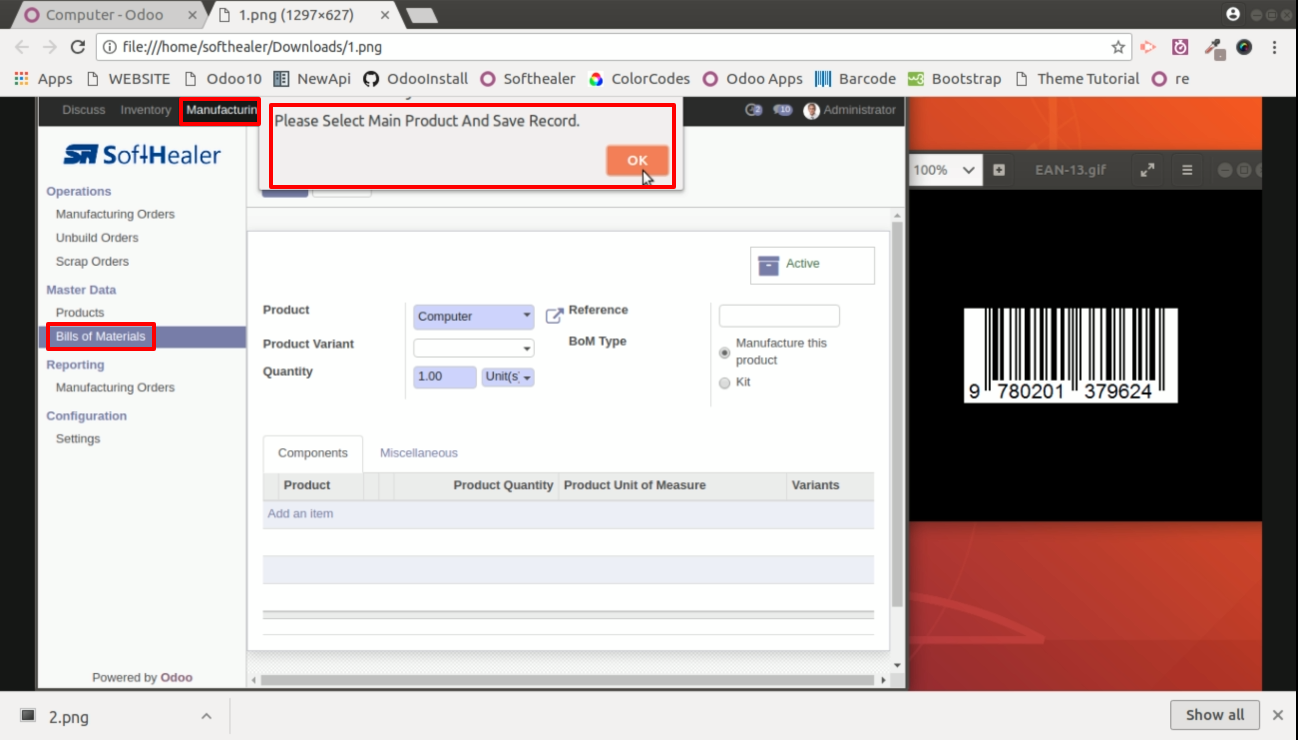This screenshot has width=1298, height=740.
Task: Open the Apps grid in bookmarks bar
Action: point(43,78)
